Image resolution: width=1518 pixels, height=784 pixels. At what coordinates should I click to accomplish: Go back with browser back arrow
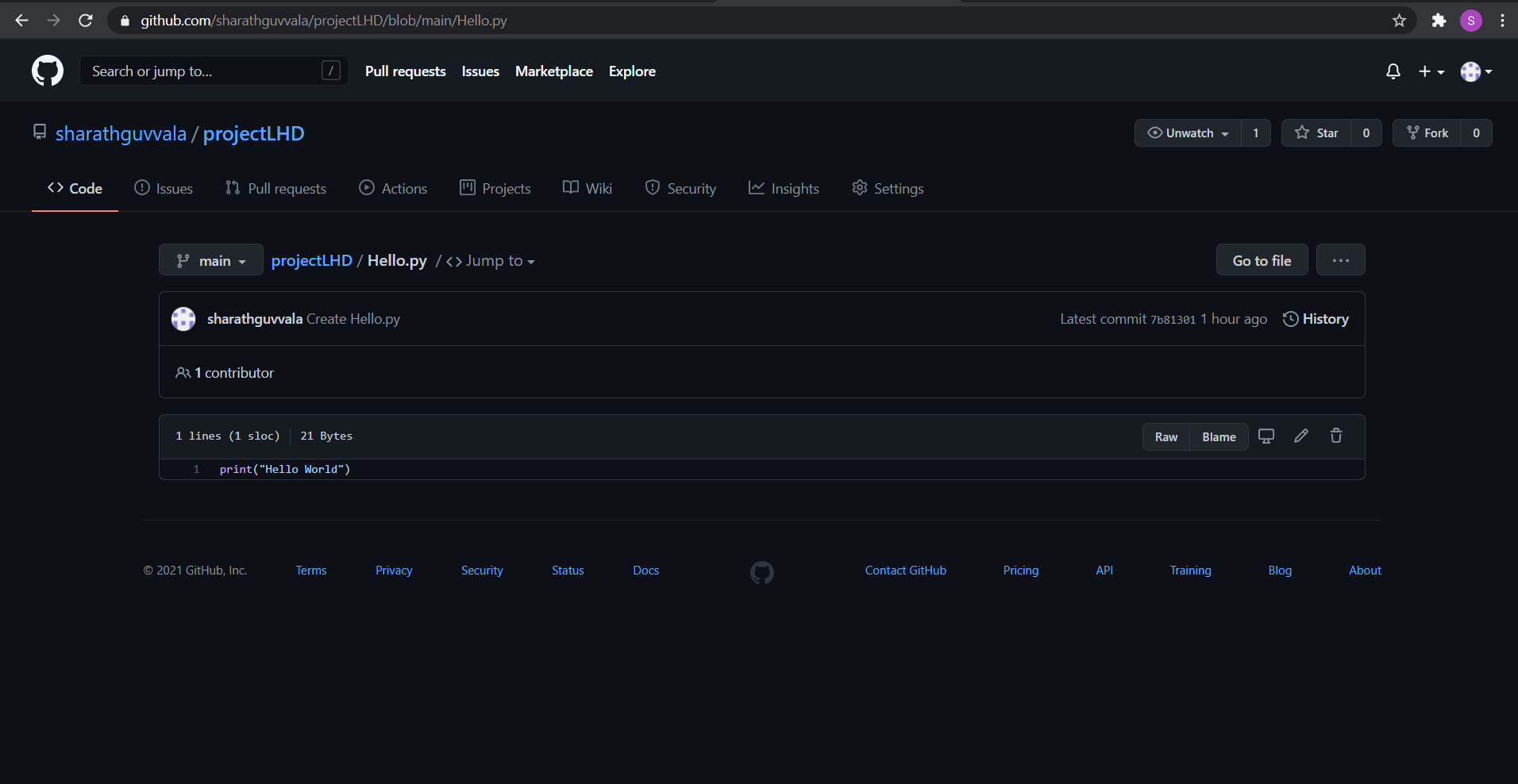pos(21,21)
